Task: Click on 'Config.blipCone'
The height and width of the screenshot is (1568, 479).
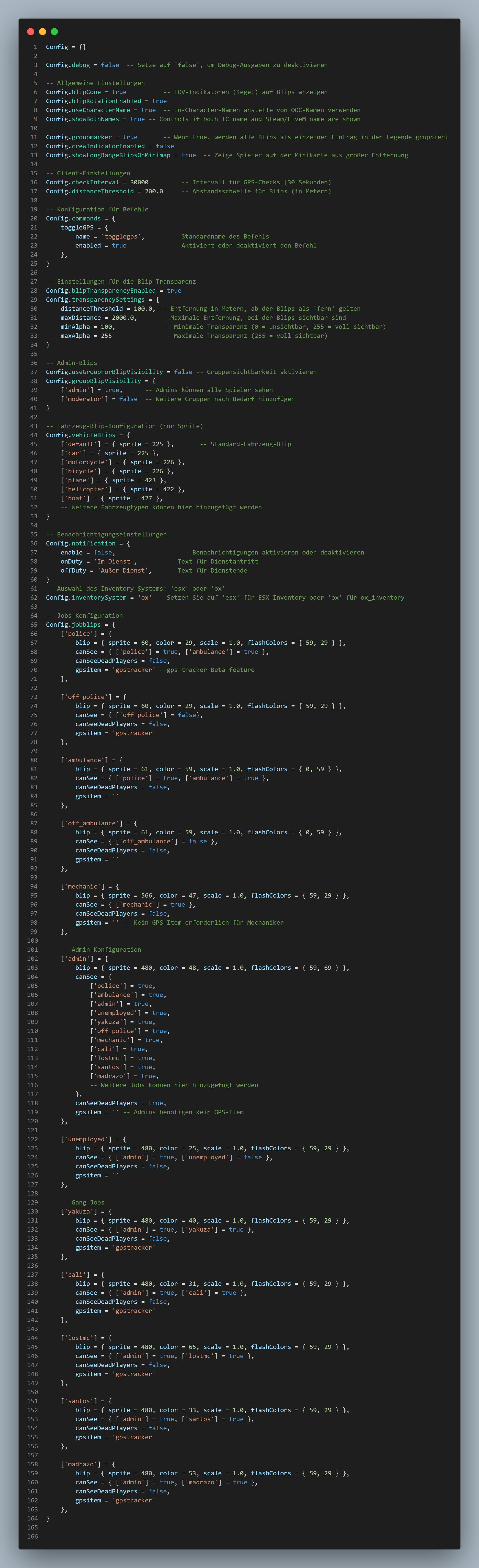Action: coord(74,92)
